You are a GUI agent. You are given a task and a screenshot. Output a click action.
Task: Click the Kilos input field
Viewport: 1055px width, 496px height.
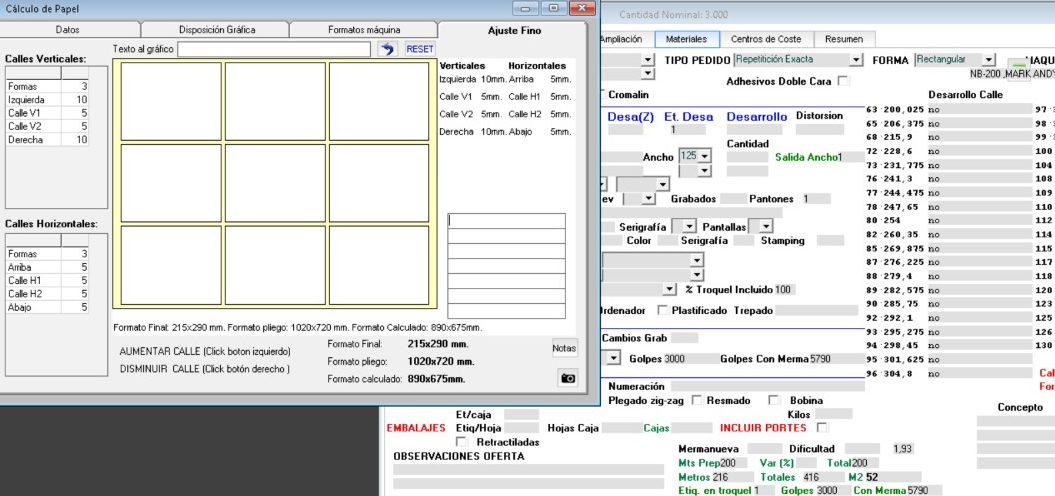(x=834, y=414)
